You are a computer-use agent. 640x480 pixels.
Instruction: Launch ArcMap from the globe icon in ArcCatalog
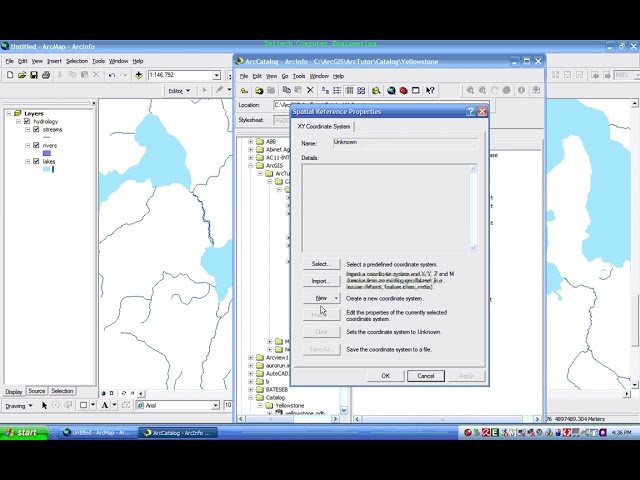tap(391, 91)
